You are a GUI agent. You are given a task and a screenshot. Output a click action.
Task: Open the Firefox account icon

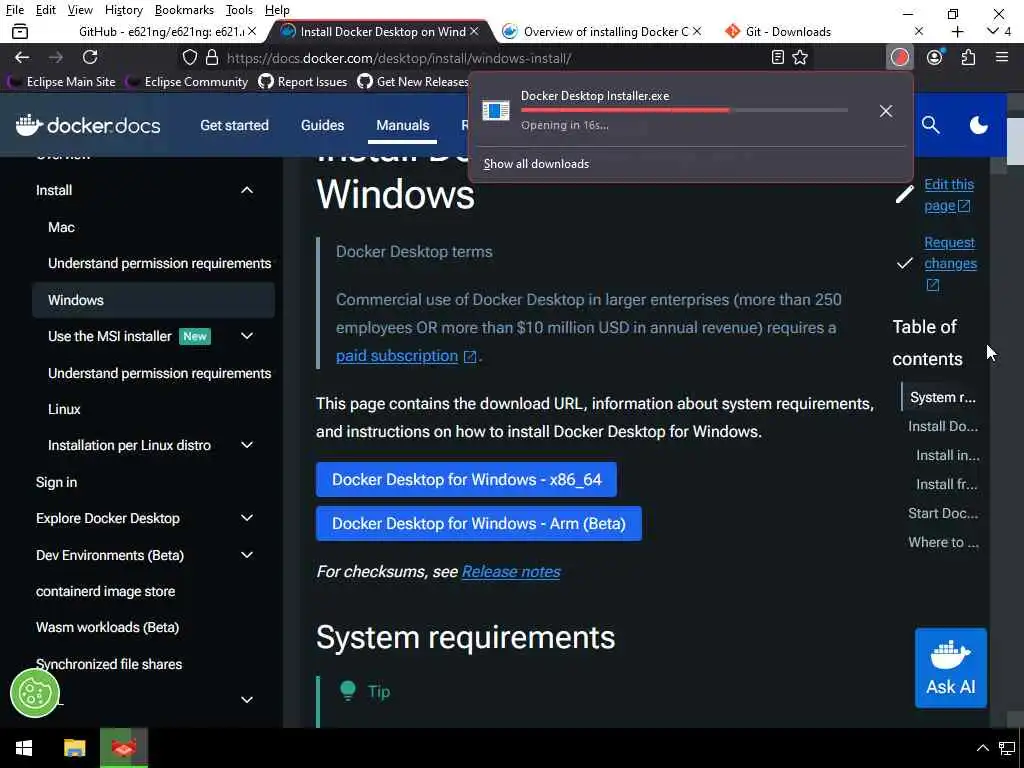[935, 57]
